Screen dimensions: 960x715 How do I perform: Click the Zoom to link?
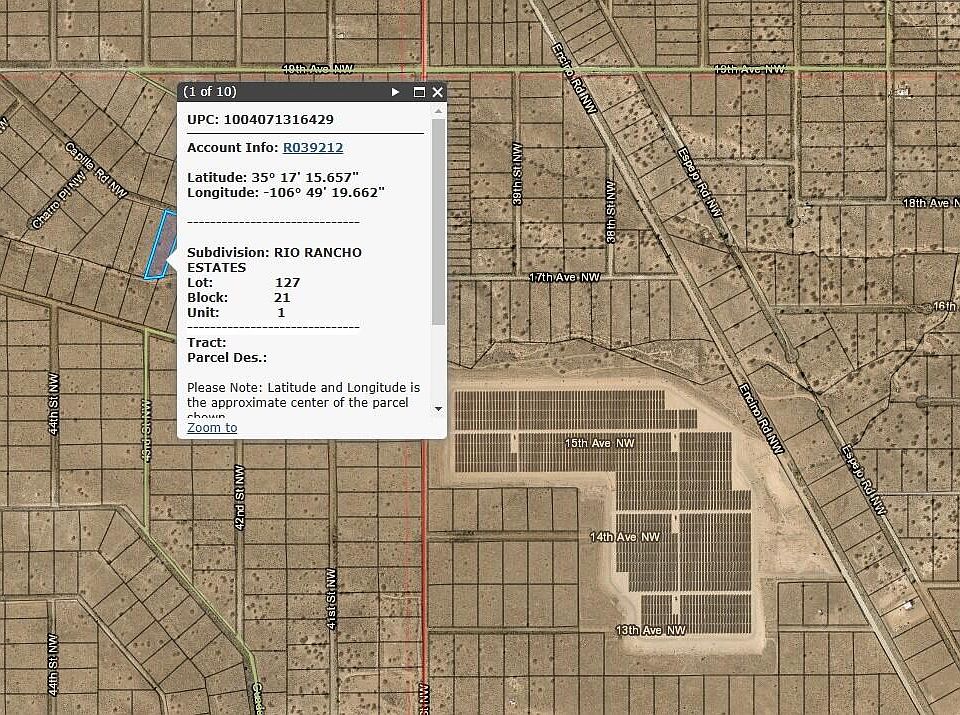[212, 428]
